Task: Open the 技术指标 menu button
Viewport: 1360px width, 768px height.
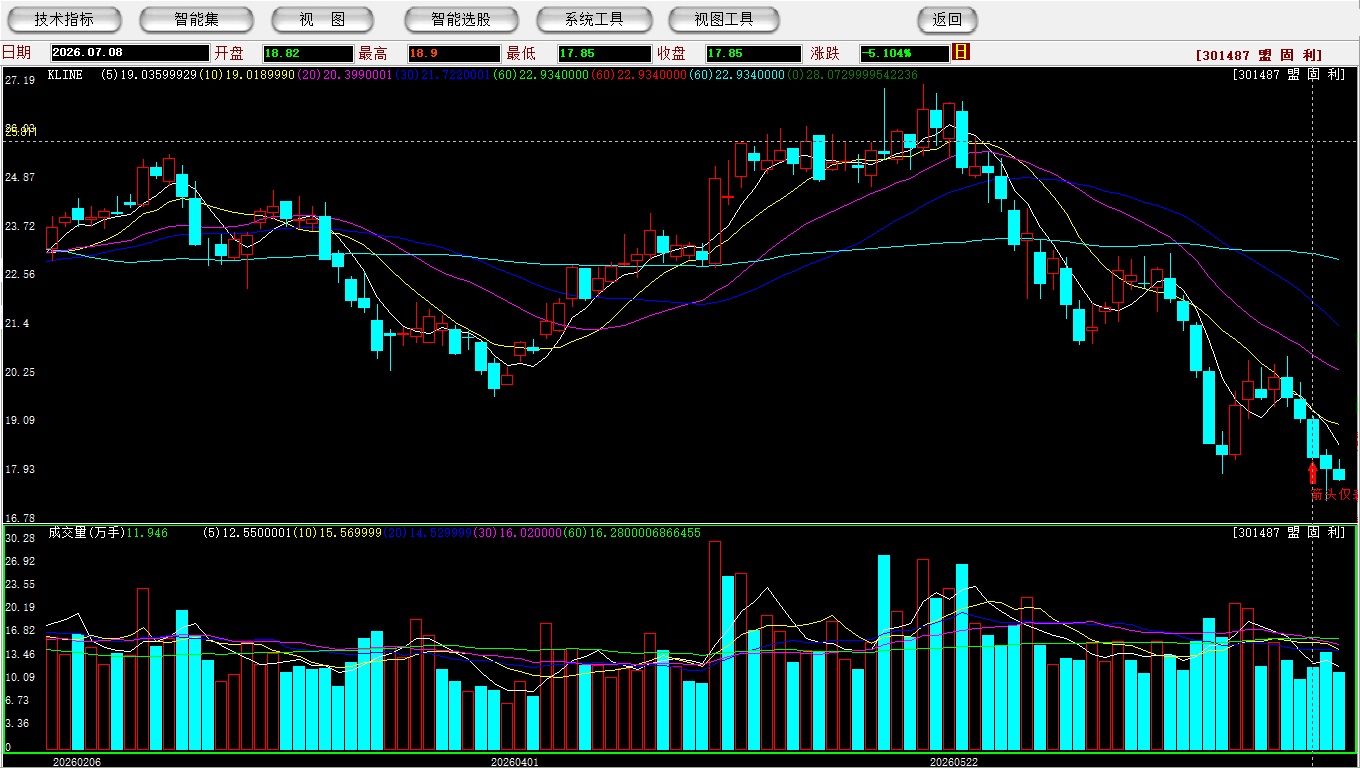Action: click(x=64, y=20)
